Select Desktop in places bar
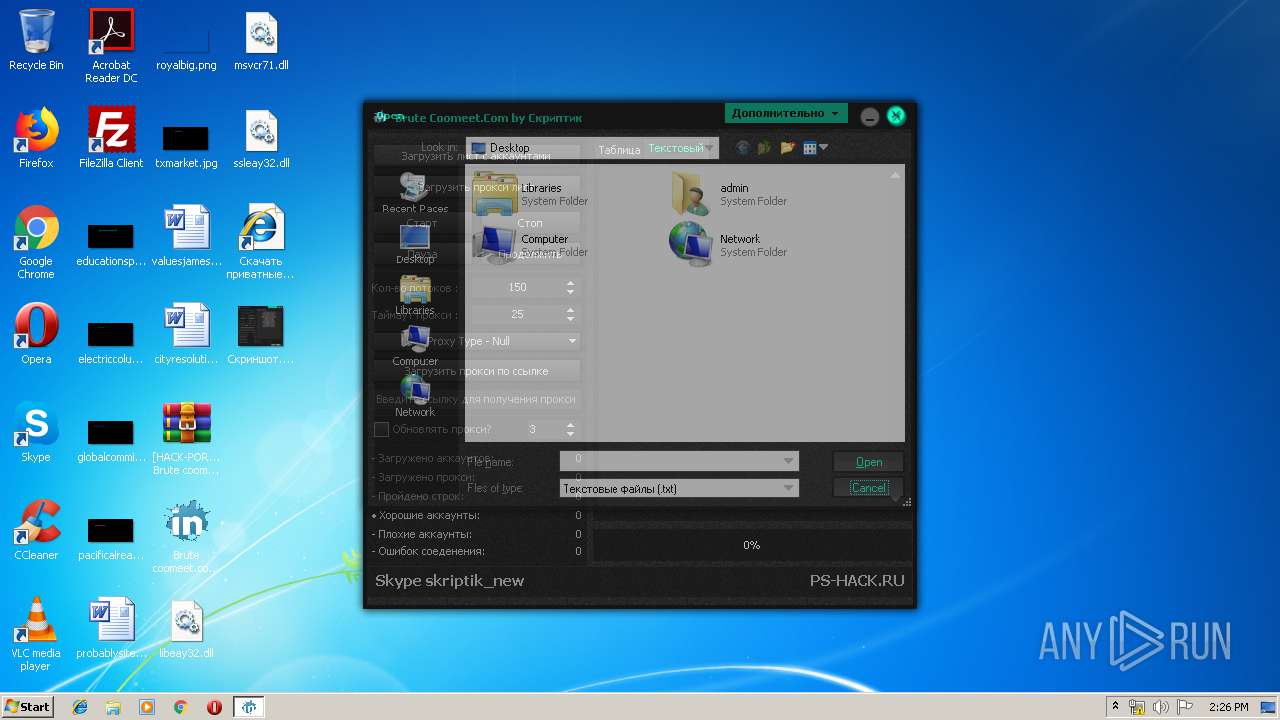The width and height of the screenshot is (1280, 720). pos(415,243)
